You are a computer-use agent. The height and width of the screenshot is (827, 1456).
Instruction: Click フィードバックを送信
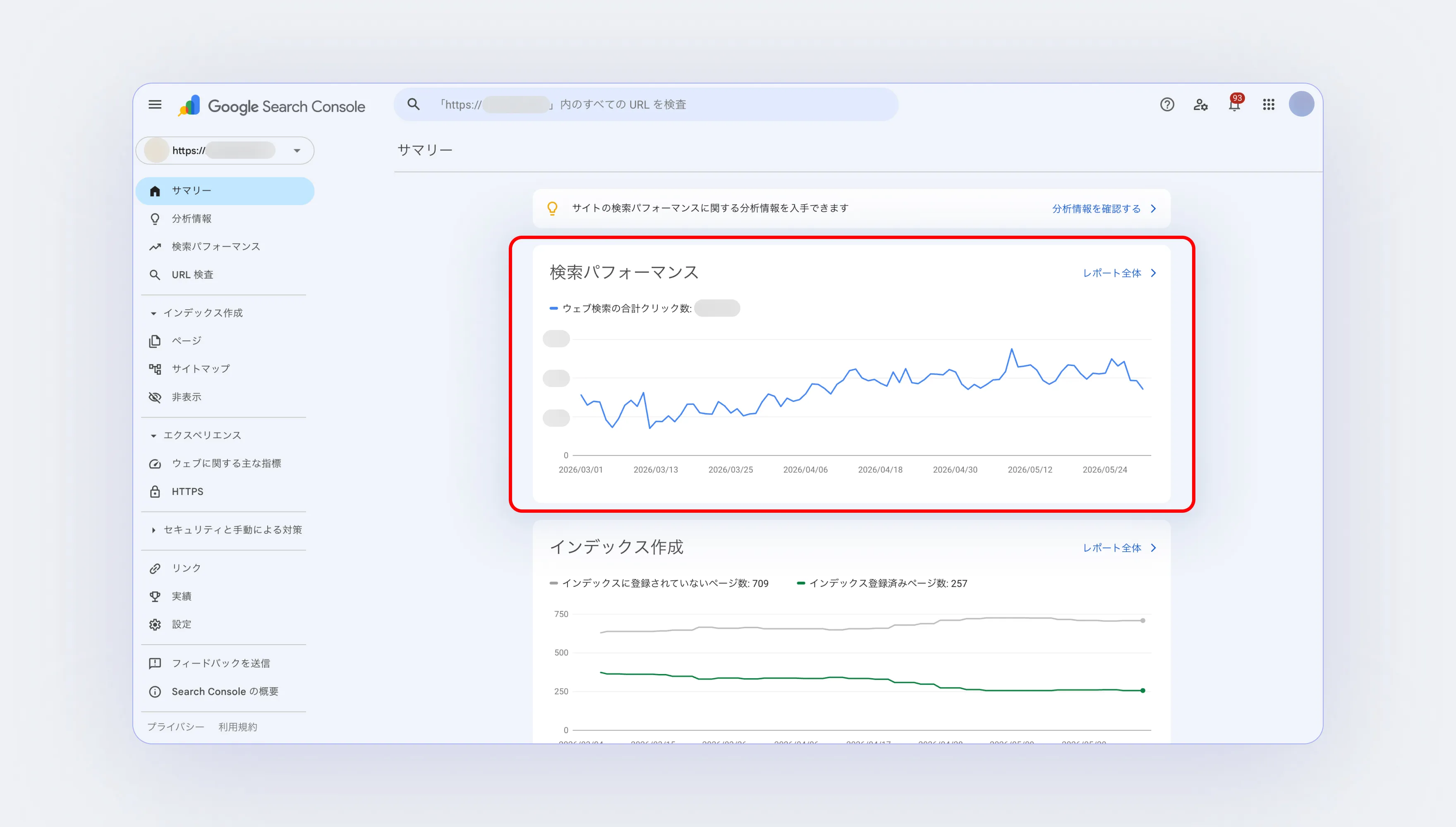point(225,663)
